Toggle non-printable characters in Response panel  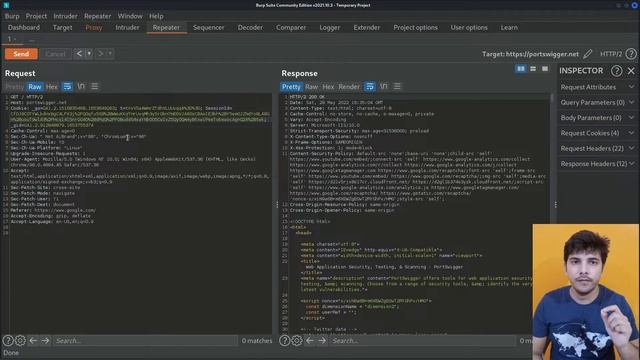click(384, 87)
